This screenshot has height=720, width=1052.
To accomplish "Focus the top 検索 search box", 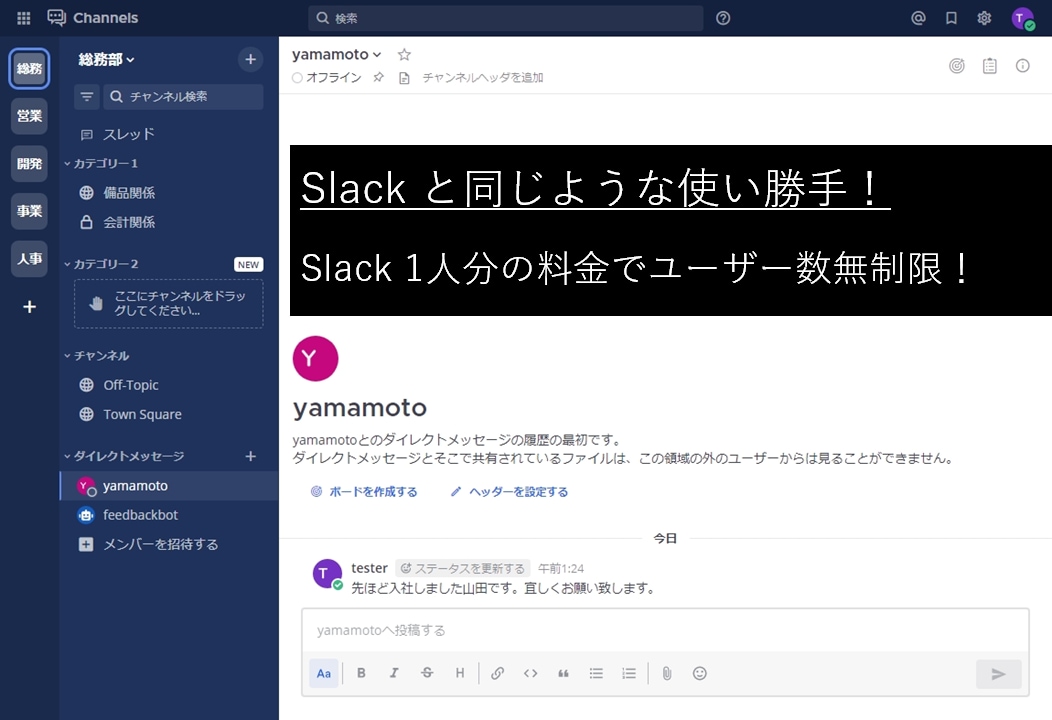I will tap(505, 18).
